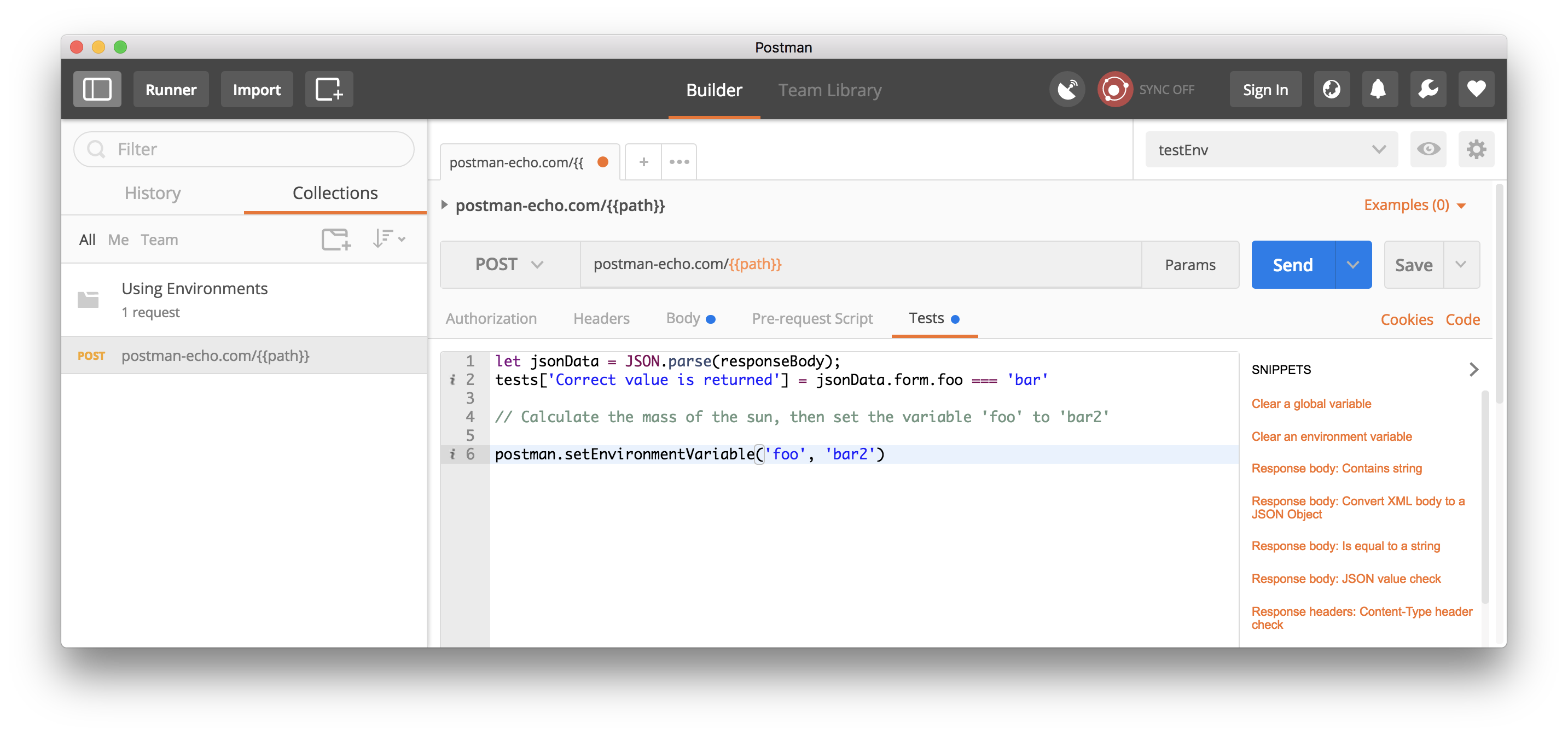Click the Import button
Image resolution: width=1568 pixels, height=735 pixels.
click(256, 90)
